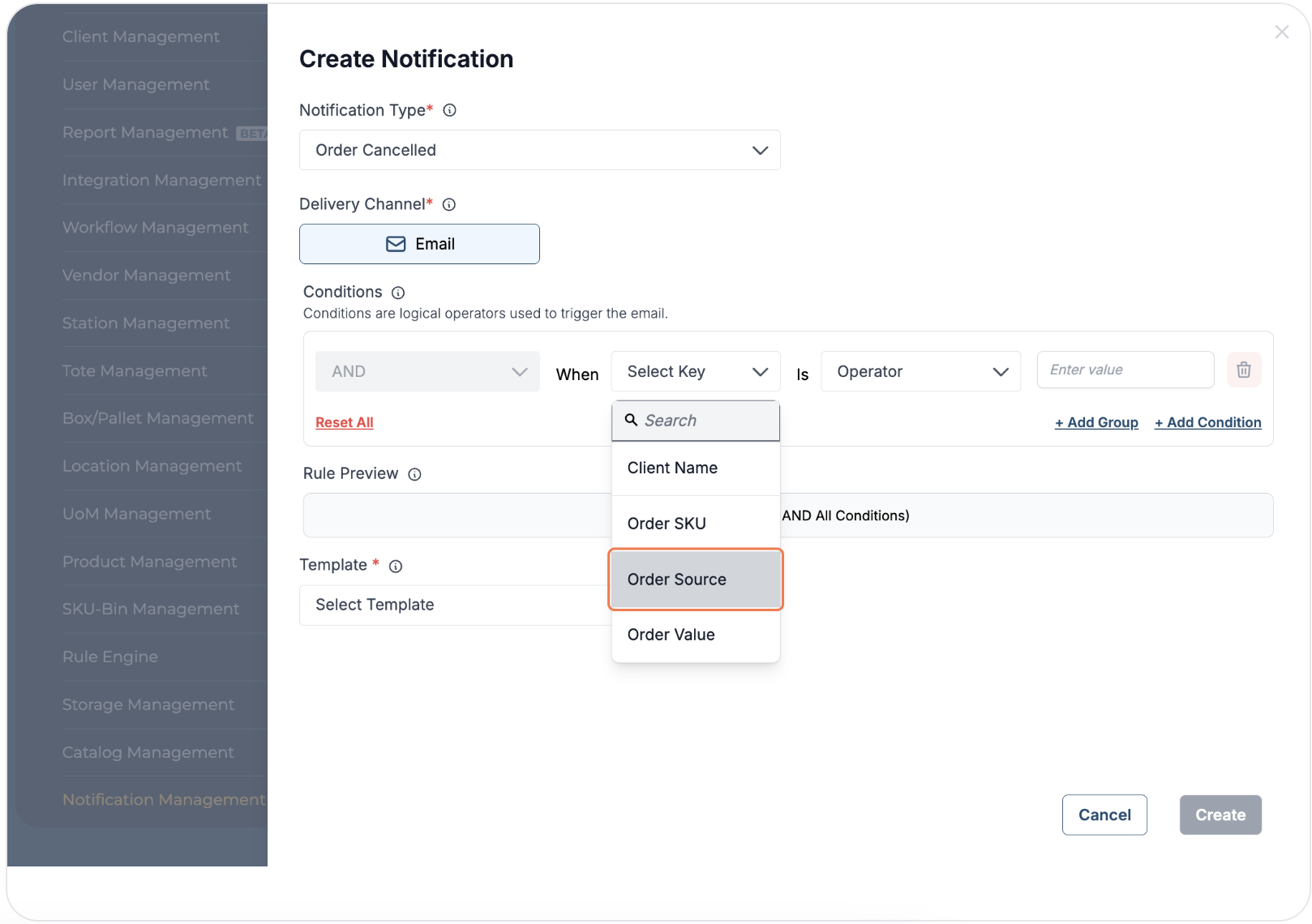Image resolution: width=1312 pixels, height=924 pixels.
Task: Click the Template info icon
Action: coord(396,566)
